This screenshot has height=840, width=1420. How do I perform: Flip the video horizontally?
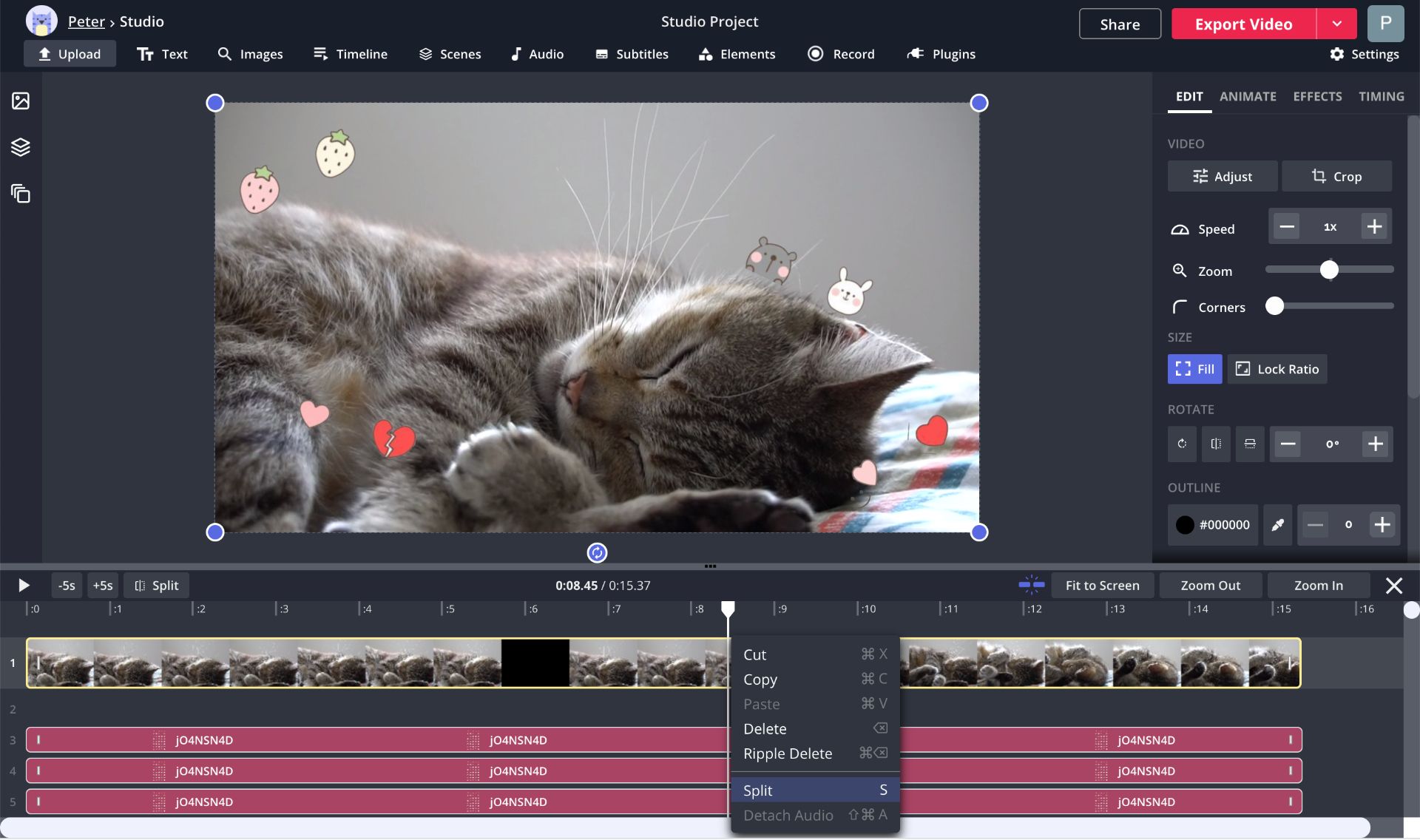click(x=1215, y=444)
